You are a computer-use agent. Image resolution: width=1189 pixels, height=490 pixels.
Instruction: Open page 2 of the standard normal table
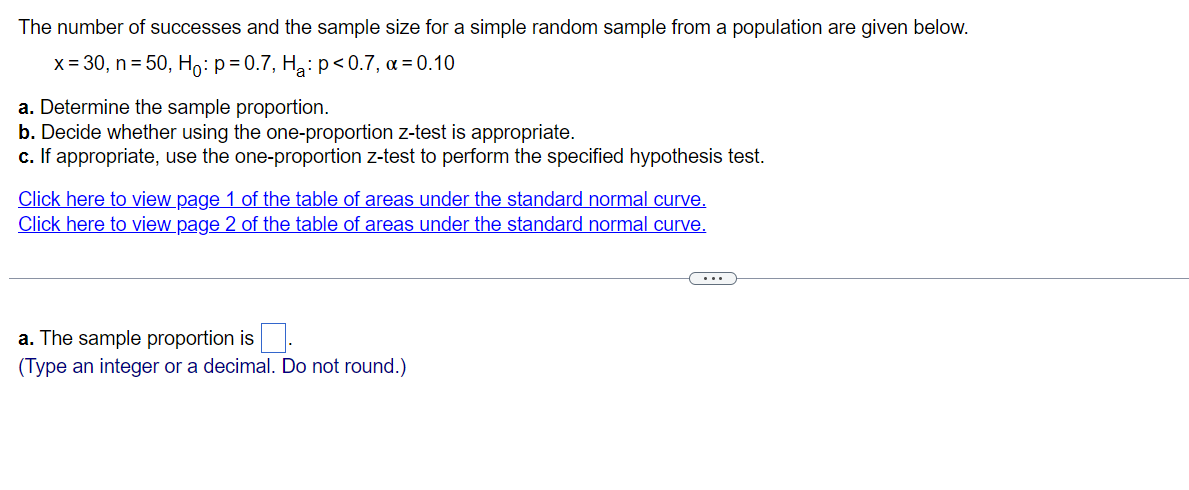coord(362,225)
